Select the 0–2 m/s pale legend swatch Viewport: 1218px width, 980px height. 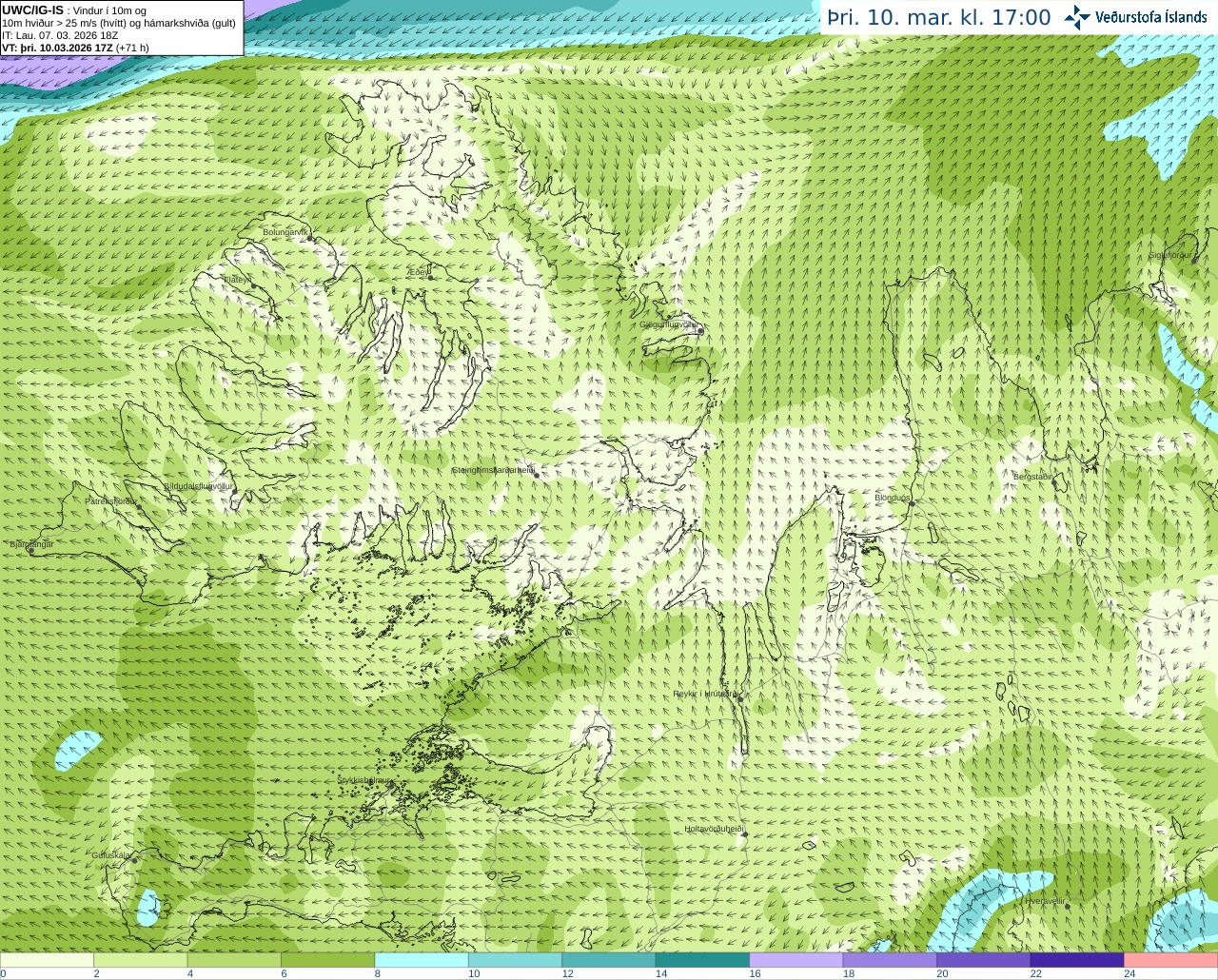(x=47, y=960)
